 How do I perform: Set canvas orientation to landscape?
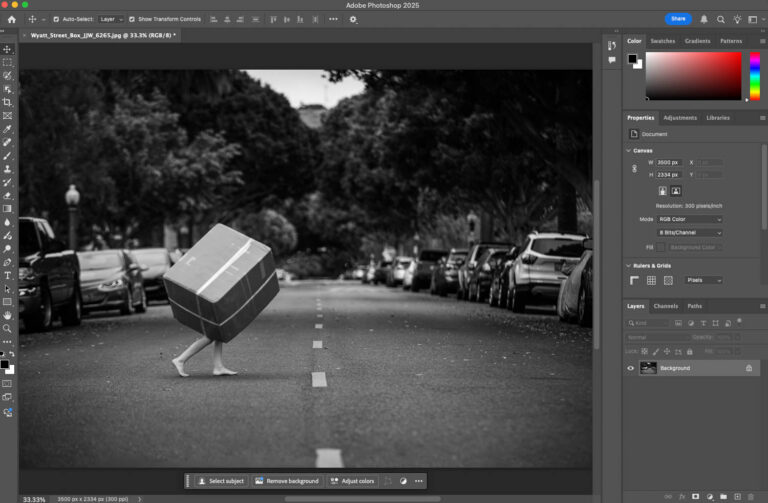(x=676, y=191)
